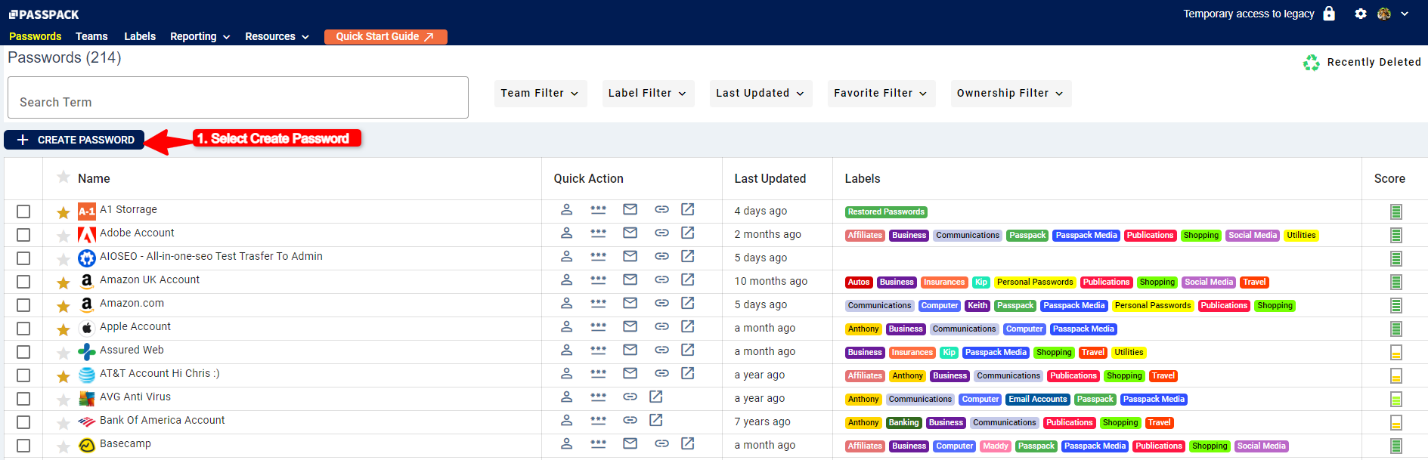Click envelope icon in Basecamp row
The image size is (1428, 460).
(630, 444)
